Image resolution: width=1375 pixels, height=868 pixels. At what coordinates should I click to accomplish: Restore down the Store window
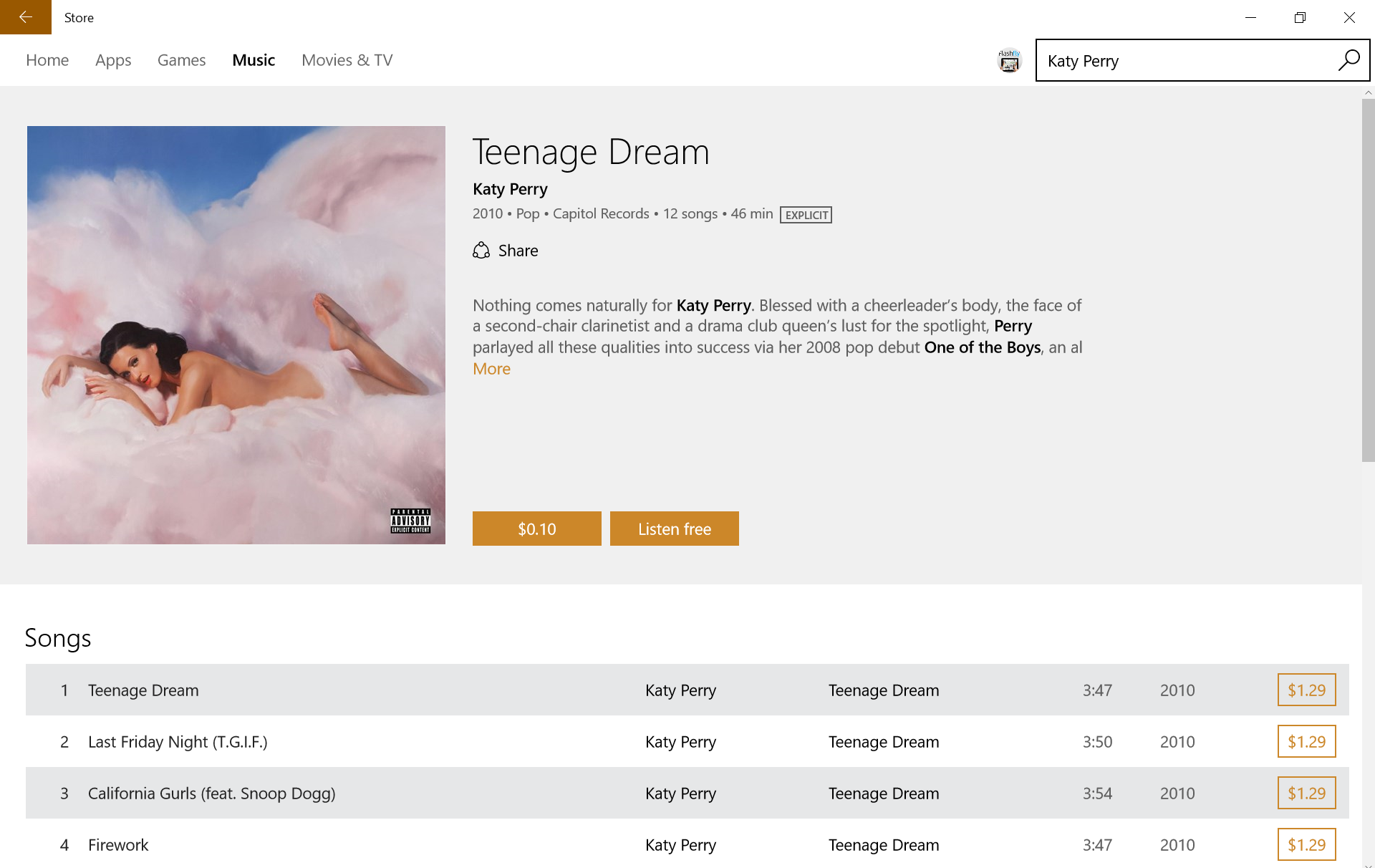coord(1300,17)
